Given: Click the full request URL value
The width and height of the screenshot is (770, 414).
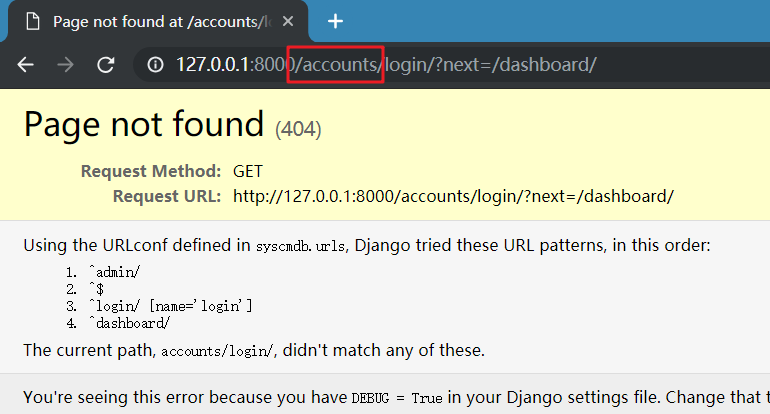Looking at the screenshot, I should click(x=453, y=196).
